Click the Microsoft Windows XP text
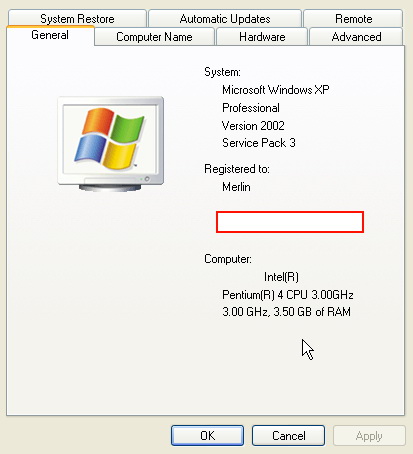Image resolution: width=413 pixels, height=454 pixels. coord(276,90)
